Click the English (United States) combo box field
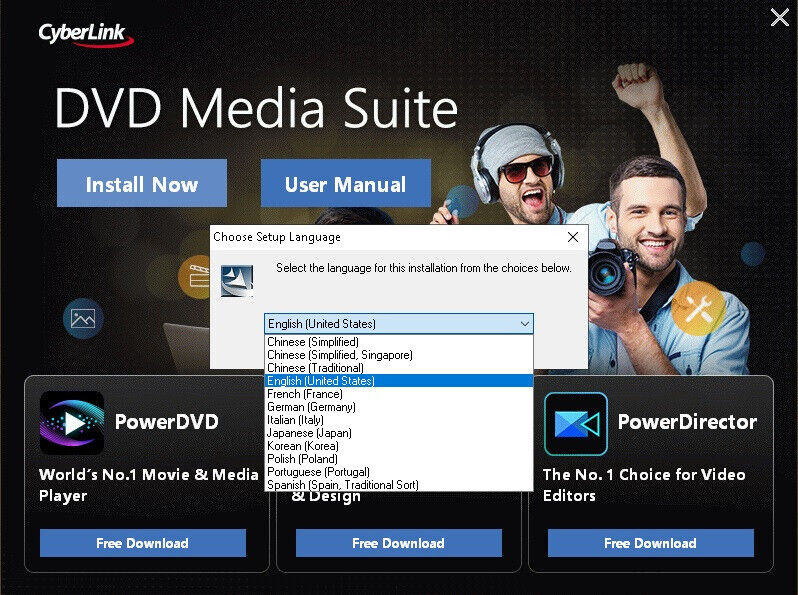Viewport: 798px width, 595px height. coord(398,324)
